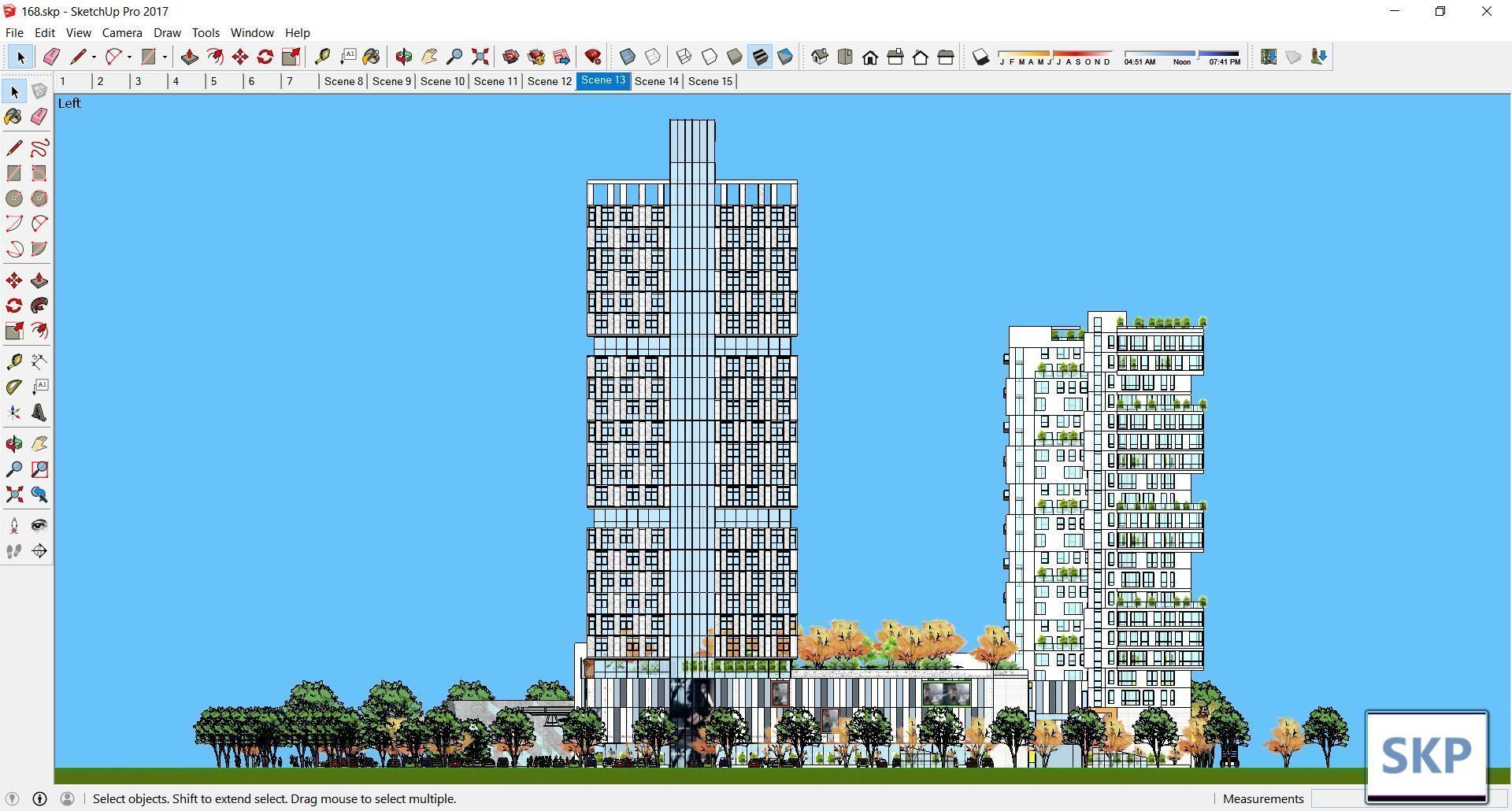Select the Rotate tool in top toolbar

click(x=265, y=57)
